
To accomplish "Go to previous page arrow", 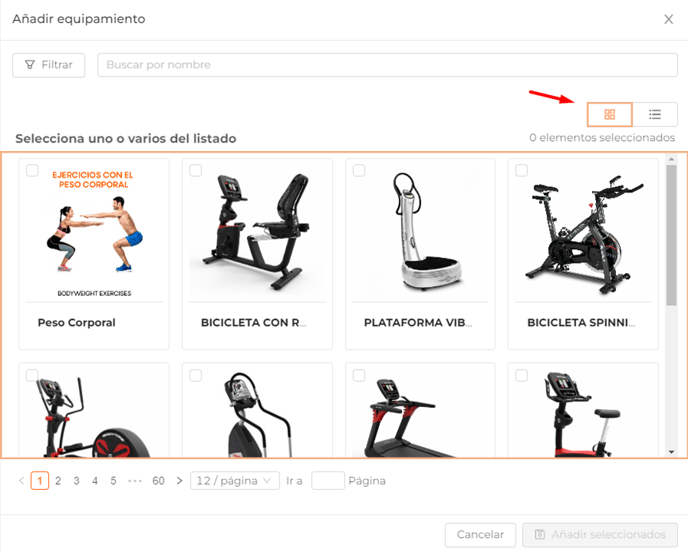I will click(22, 480).
